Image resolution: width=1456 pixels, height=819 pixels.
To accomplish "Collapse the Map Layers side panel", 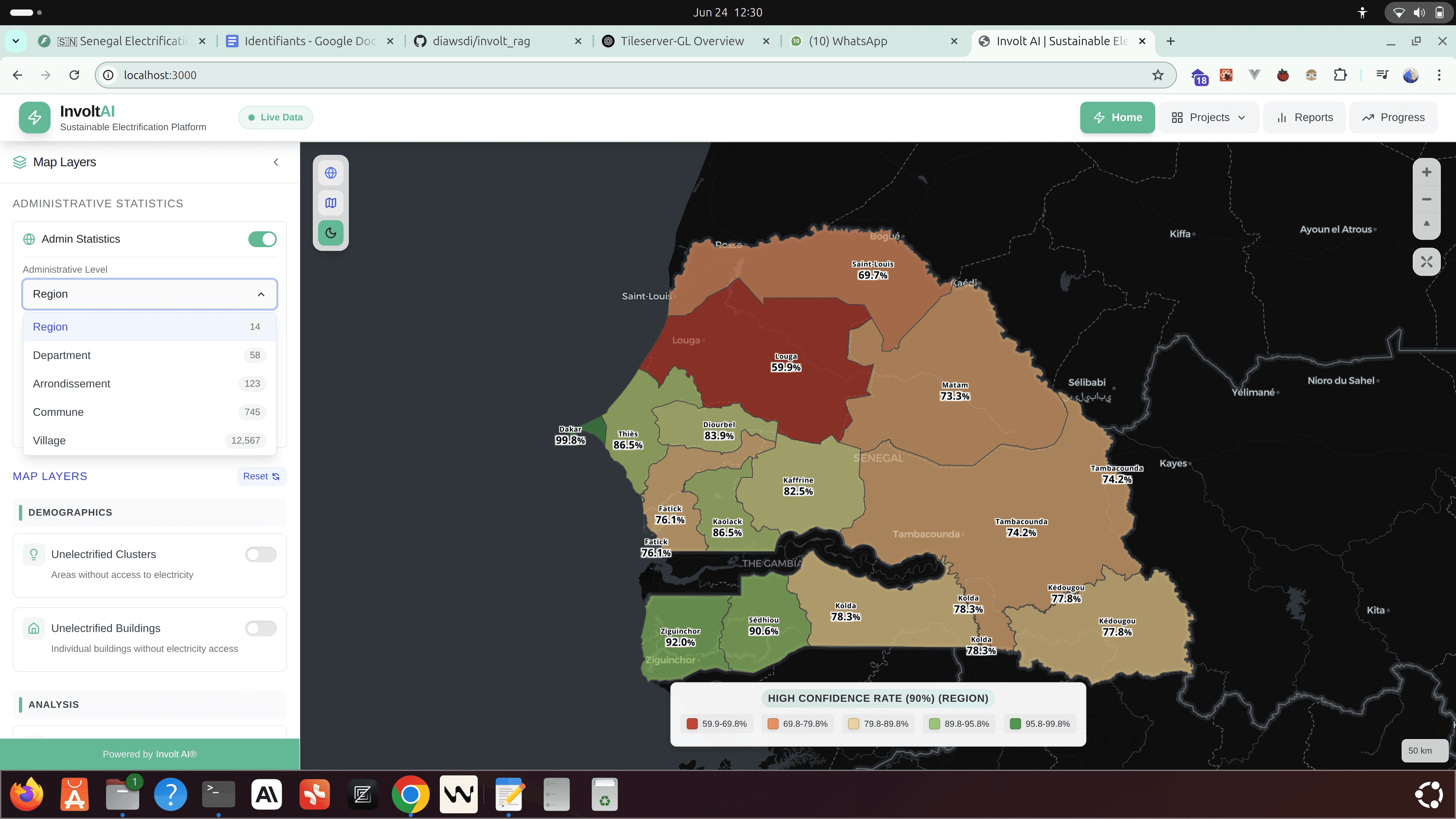I will click(276, 162).
